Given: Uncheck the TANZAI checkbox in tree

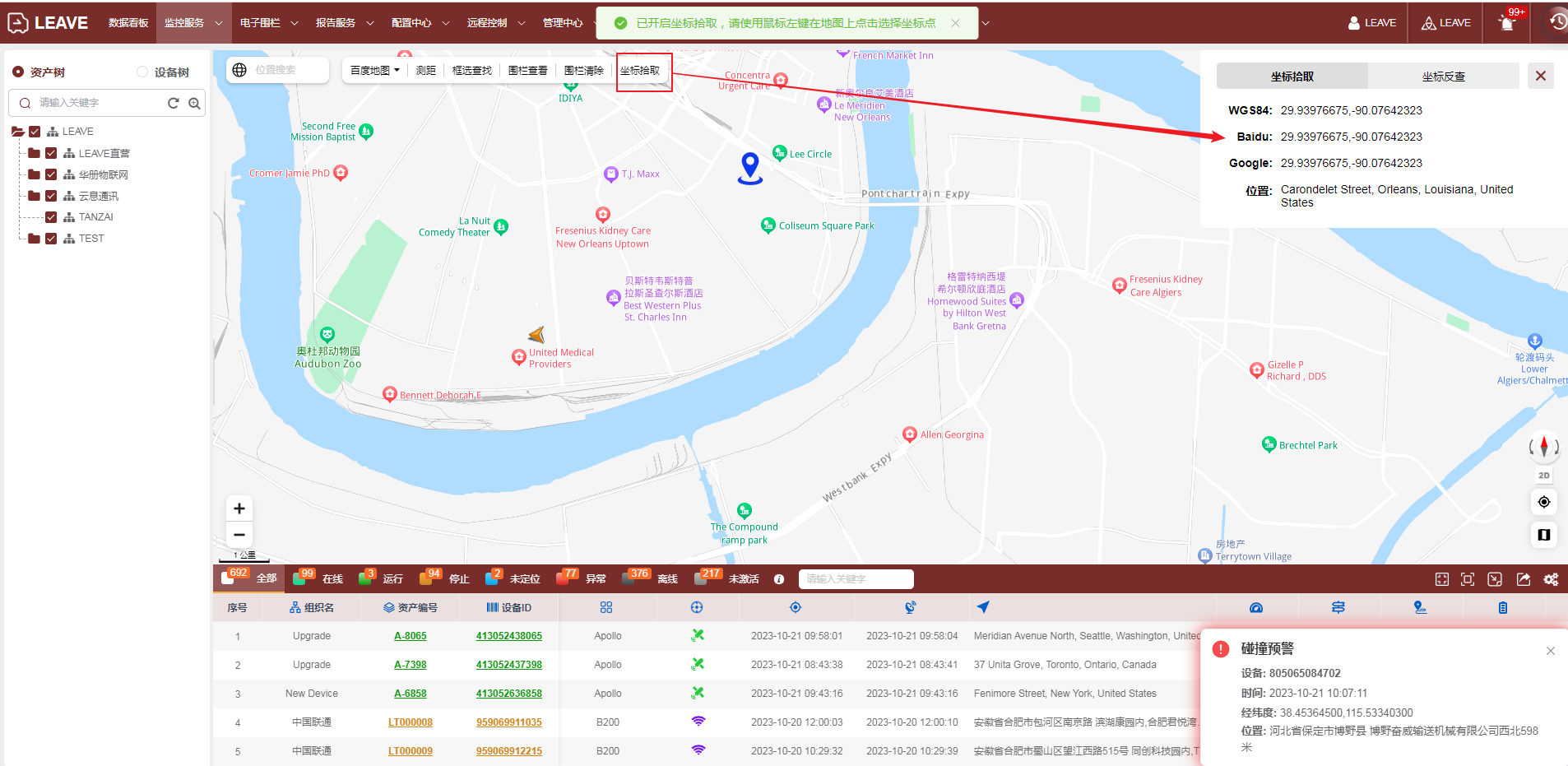Looking at the screenshot, I should click(x=51, y=217).
